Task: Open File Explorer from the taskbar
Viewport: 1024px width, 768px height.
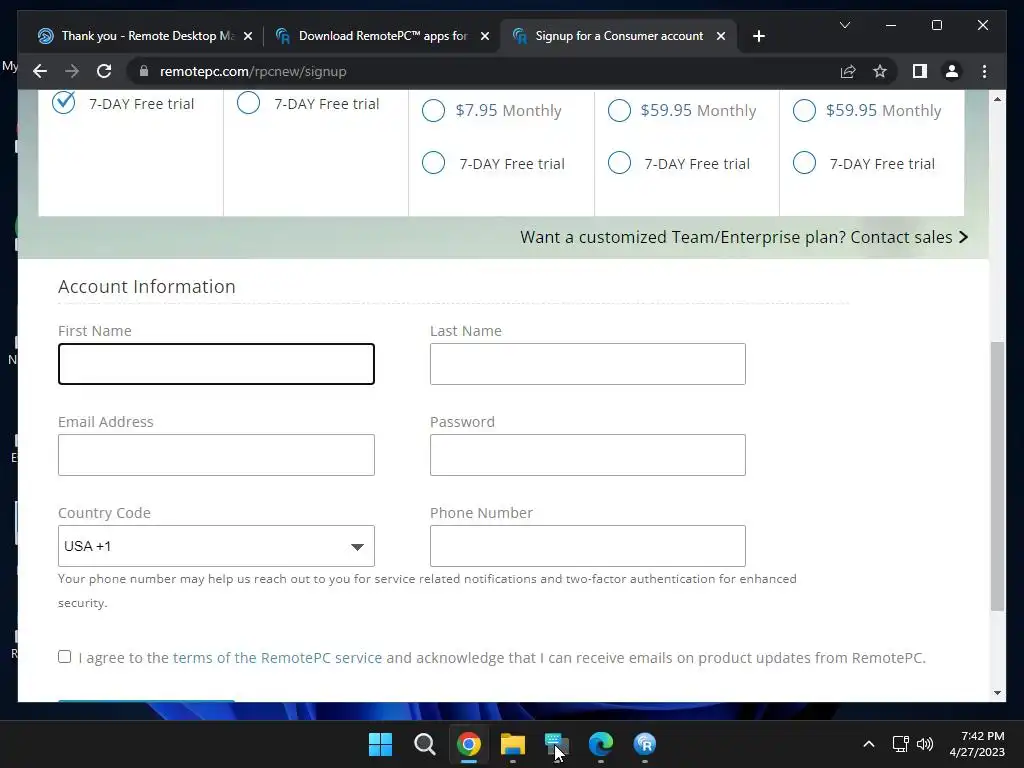Action: (x=513, y=744)
